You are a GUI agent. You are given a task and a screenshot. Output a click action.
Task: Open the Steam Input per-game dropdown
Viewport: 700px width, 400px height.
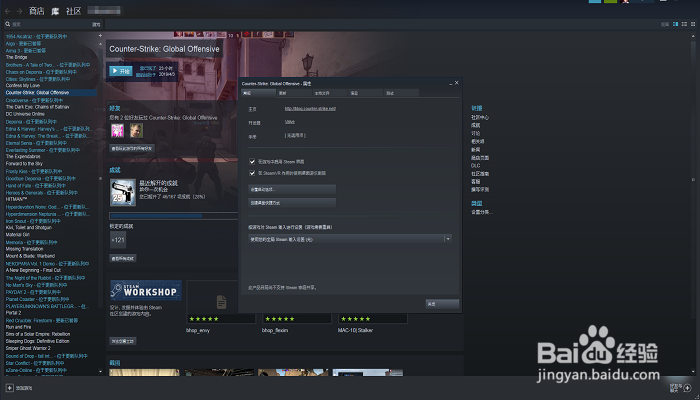(350, 239)
